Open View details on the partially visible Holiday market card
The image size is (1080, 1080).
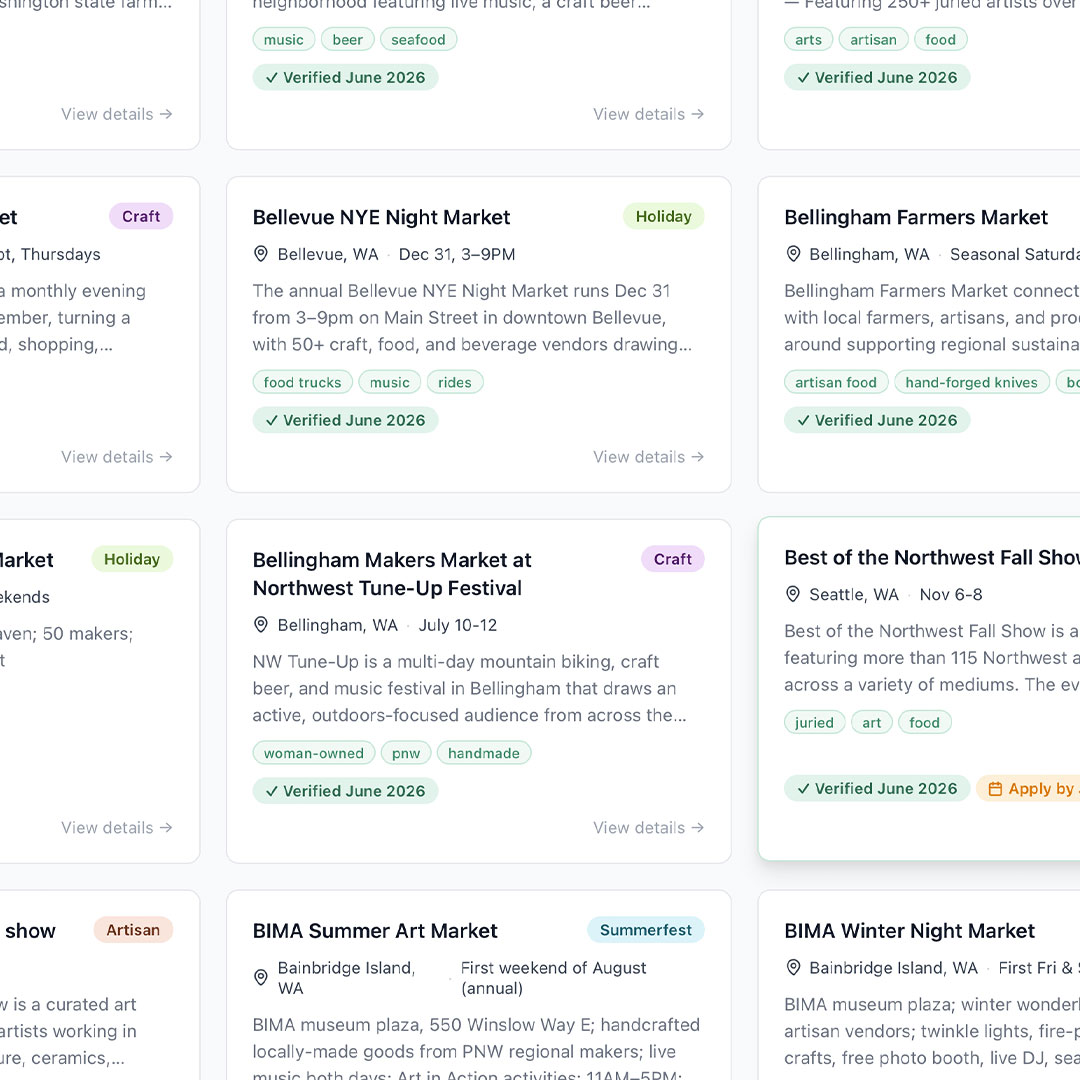pyautogui.click(x=116, y=827)
